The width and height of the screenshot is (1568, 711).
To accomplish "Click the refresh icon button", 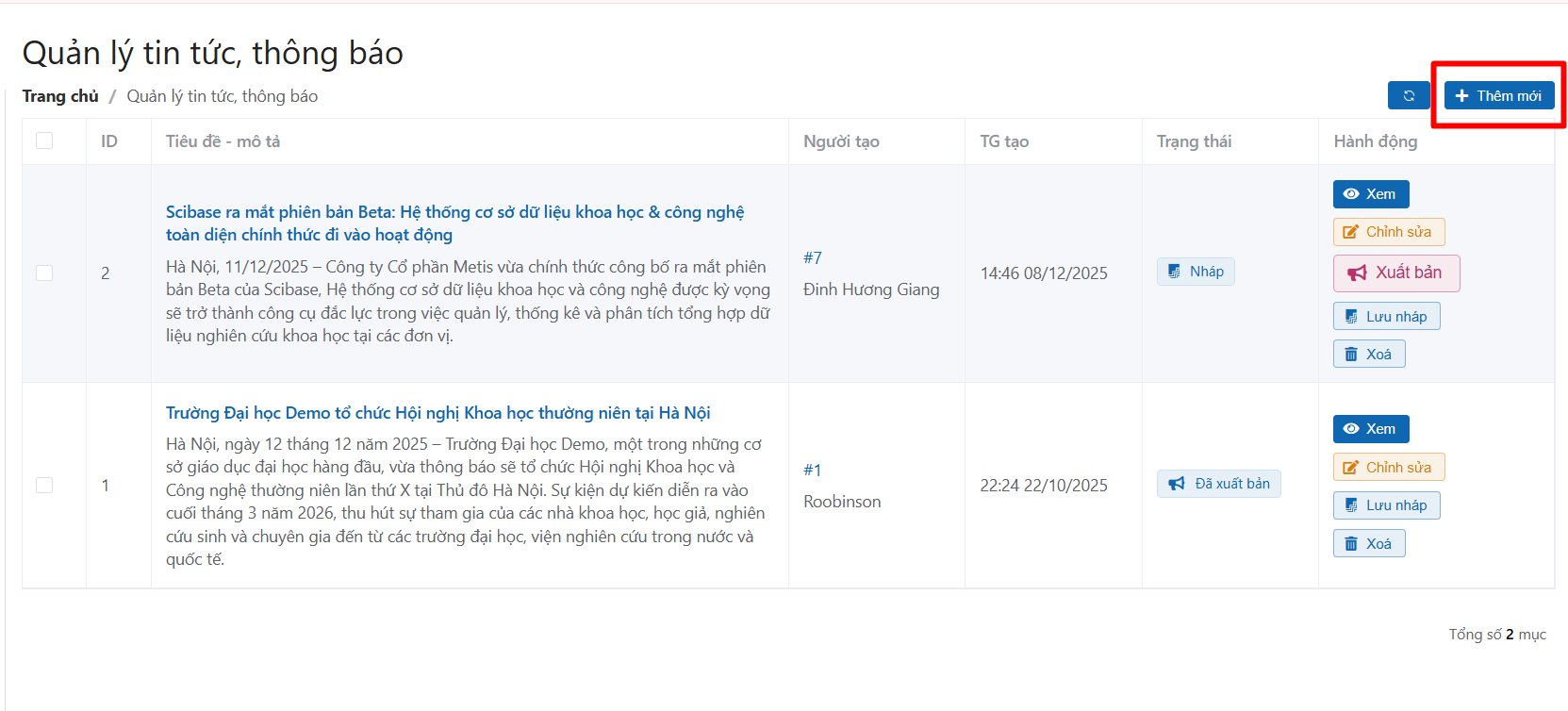I will [1409, 95].
